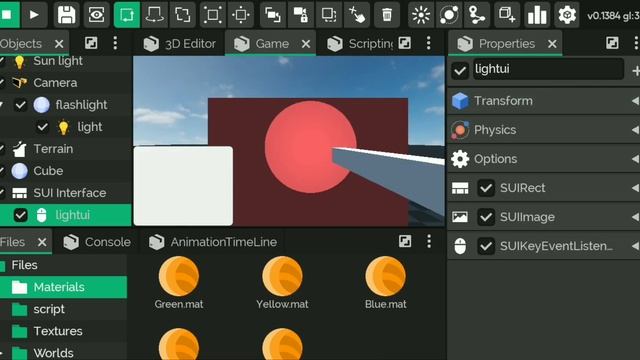Open the Game panel three-dot menu
The height and width of the screenshot is (360, 640).
[429, 43]
